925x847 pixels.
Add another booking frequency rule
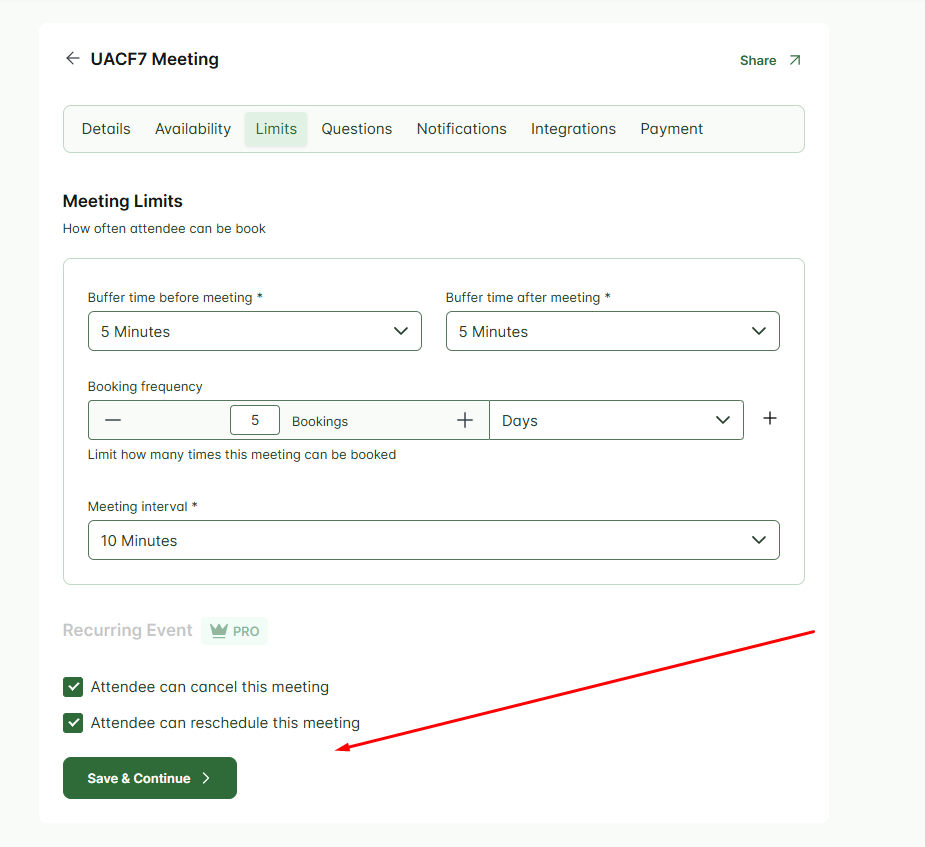pyautogui.click(x=770, y=418)
